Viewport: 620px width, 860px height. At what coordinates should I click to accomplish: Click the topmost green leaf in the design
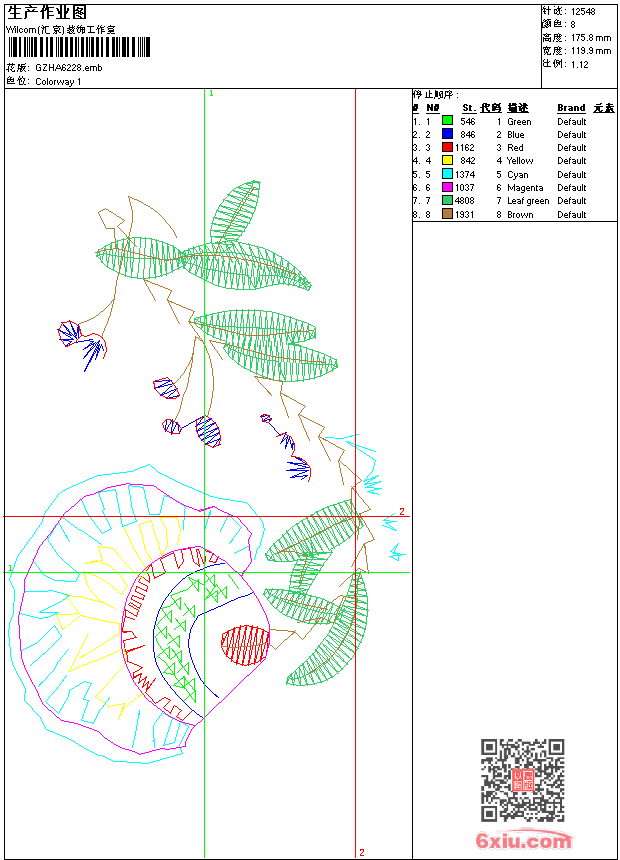point(235,211)
